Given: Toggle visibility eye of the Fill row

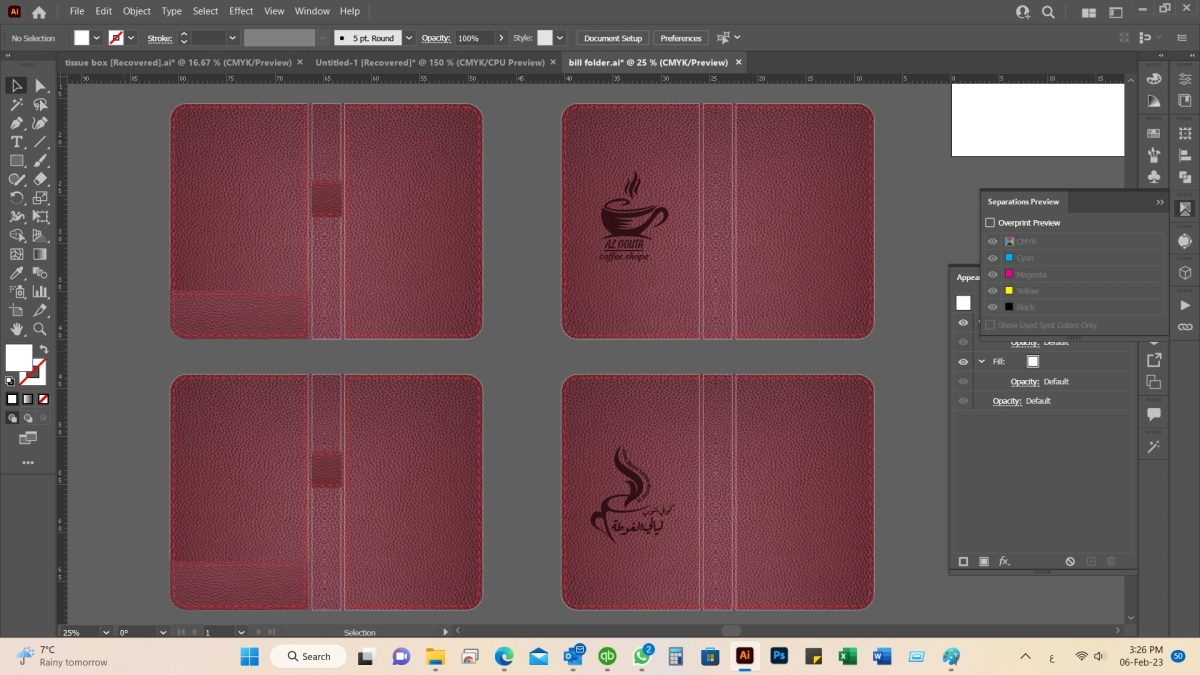Looking at the screenshot, I should [x=963, y=362].
